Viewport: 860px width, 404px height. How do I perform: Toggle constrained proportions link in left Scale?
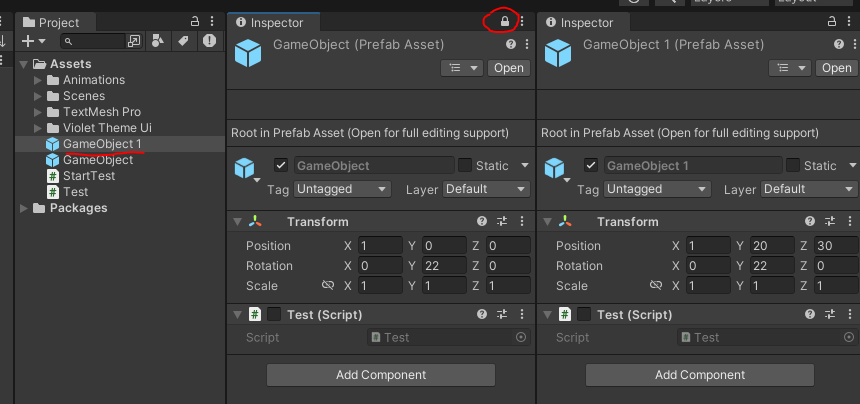(x=328, y=286)
